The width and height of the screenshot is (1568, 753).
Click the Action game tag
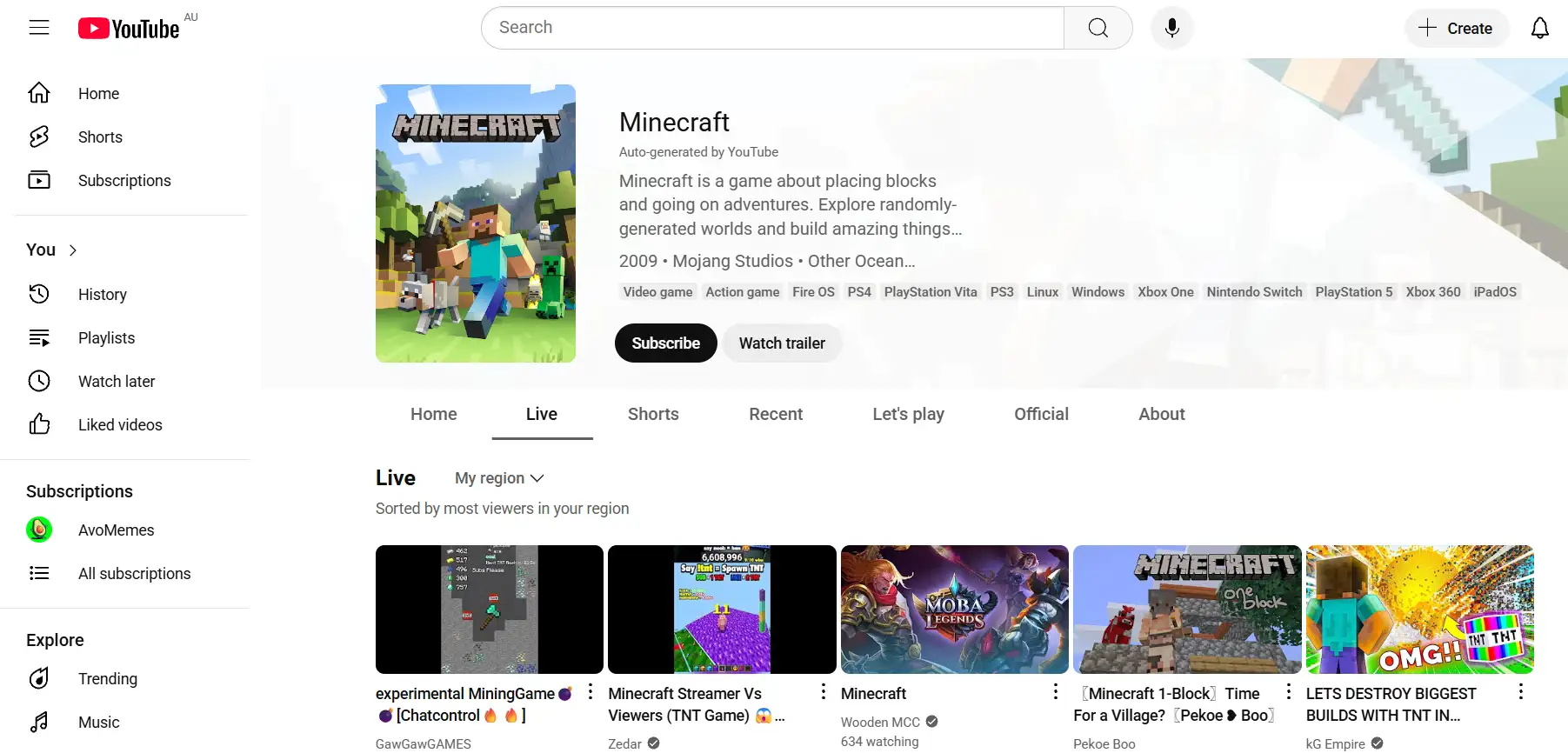(x=743, y=292)
